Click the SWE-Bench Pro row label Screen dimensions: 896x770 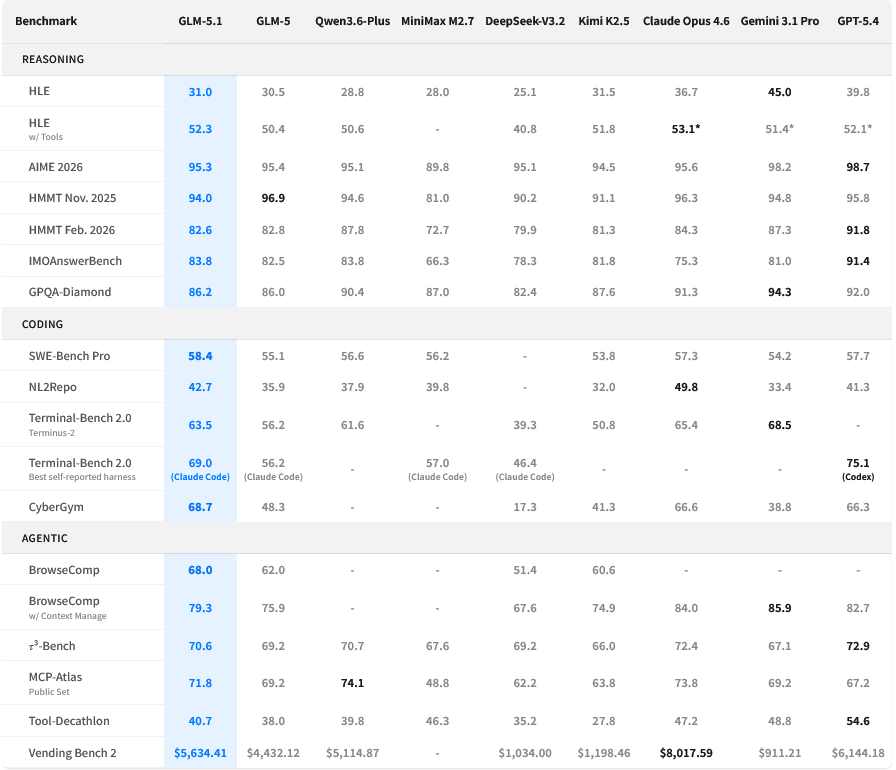coord(69,356)
